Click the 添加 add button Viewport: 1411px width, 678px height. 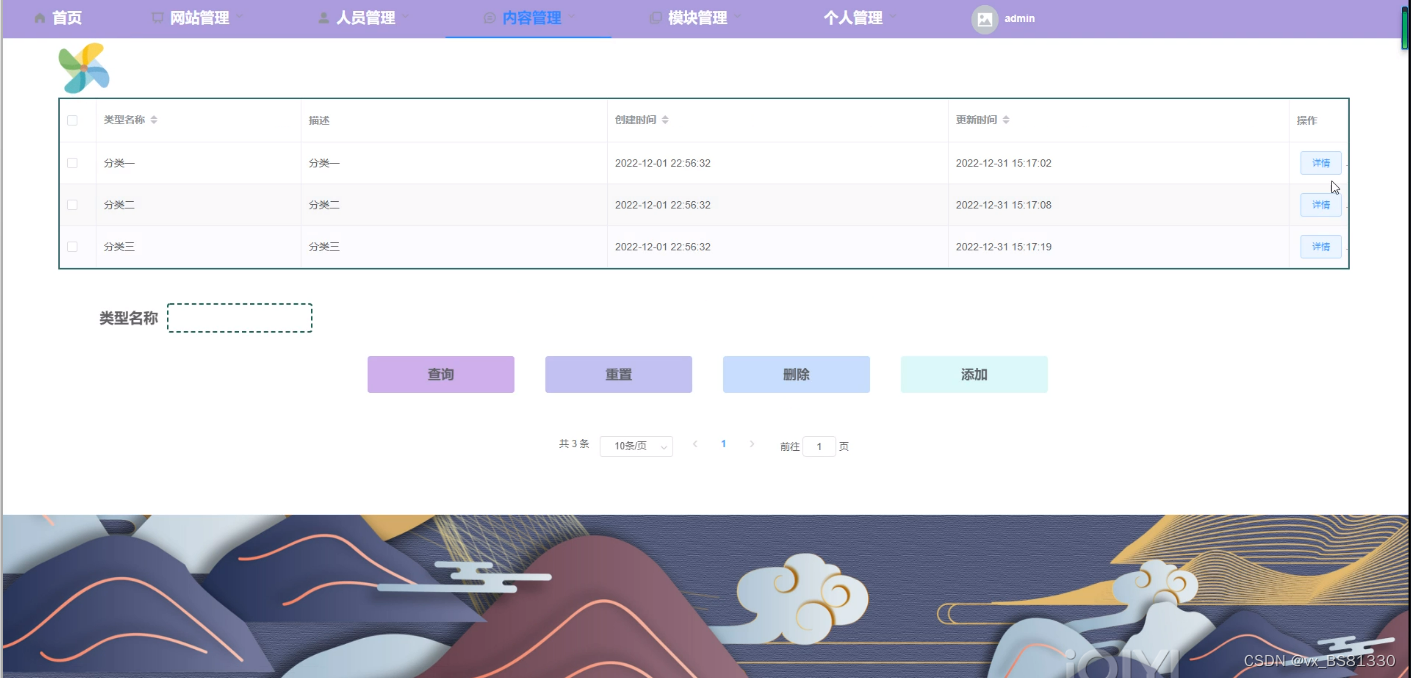[x=974, y=374]
